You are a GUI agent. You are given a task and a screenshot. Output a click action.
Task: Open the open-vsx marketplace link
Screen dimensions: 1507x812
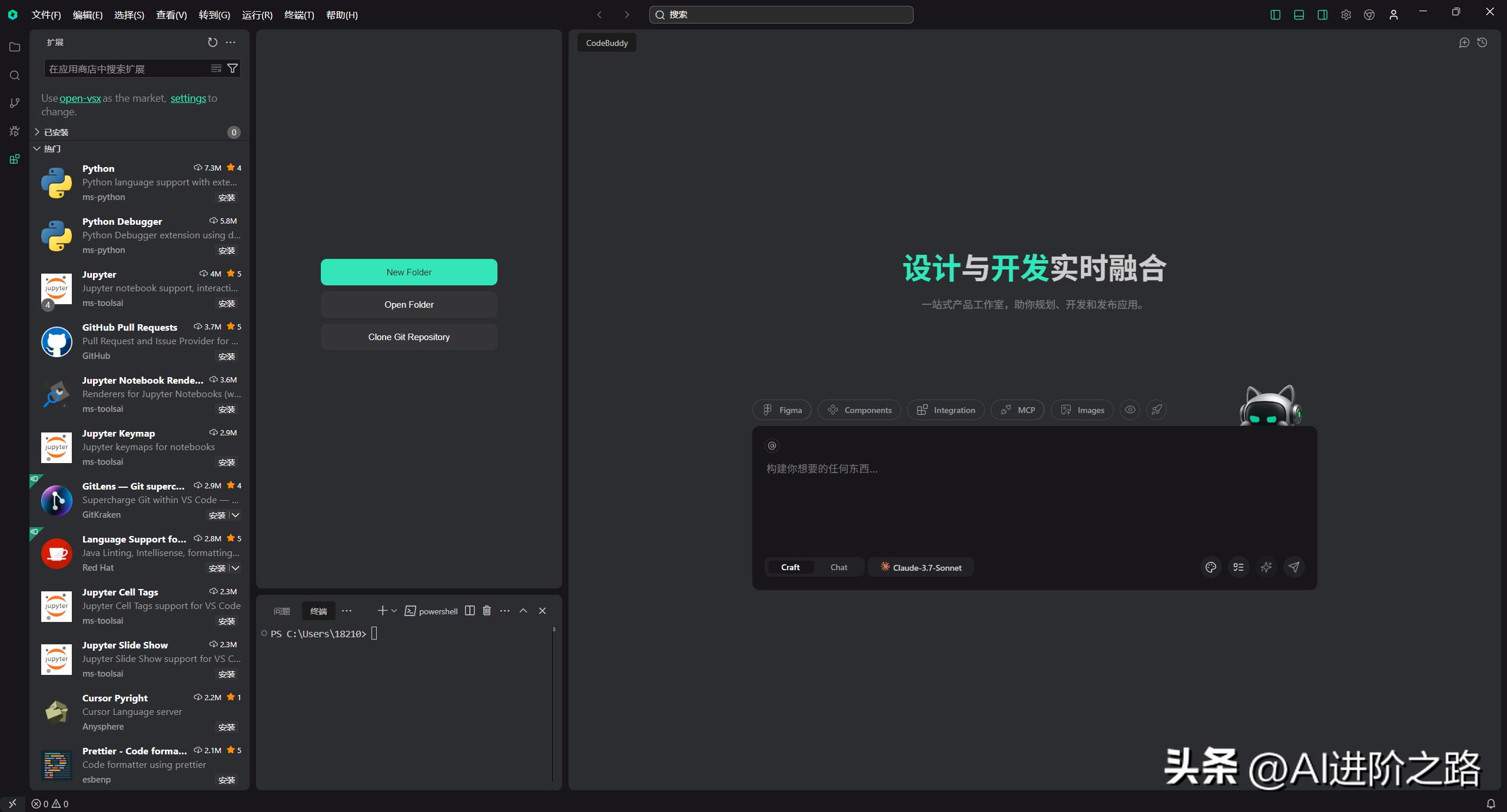point(80,98)
